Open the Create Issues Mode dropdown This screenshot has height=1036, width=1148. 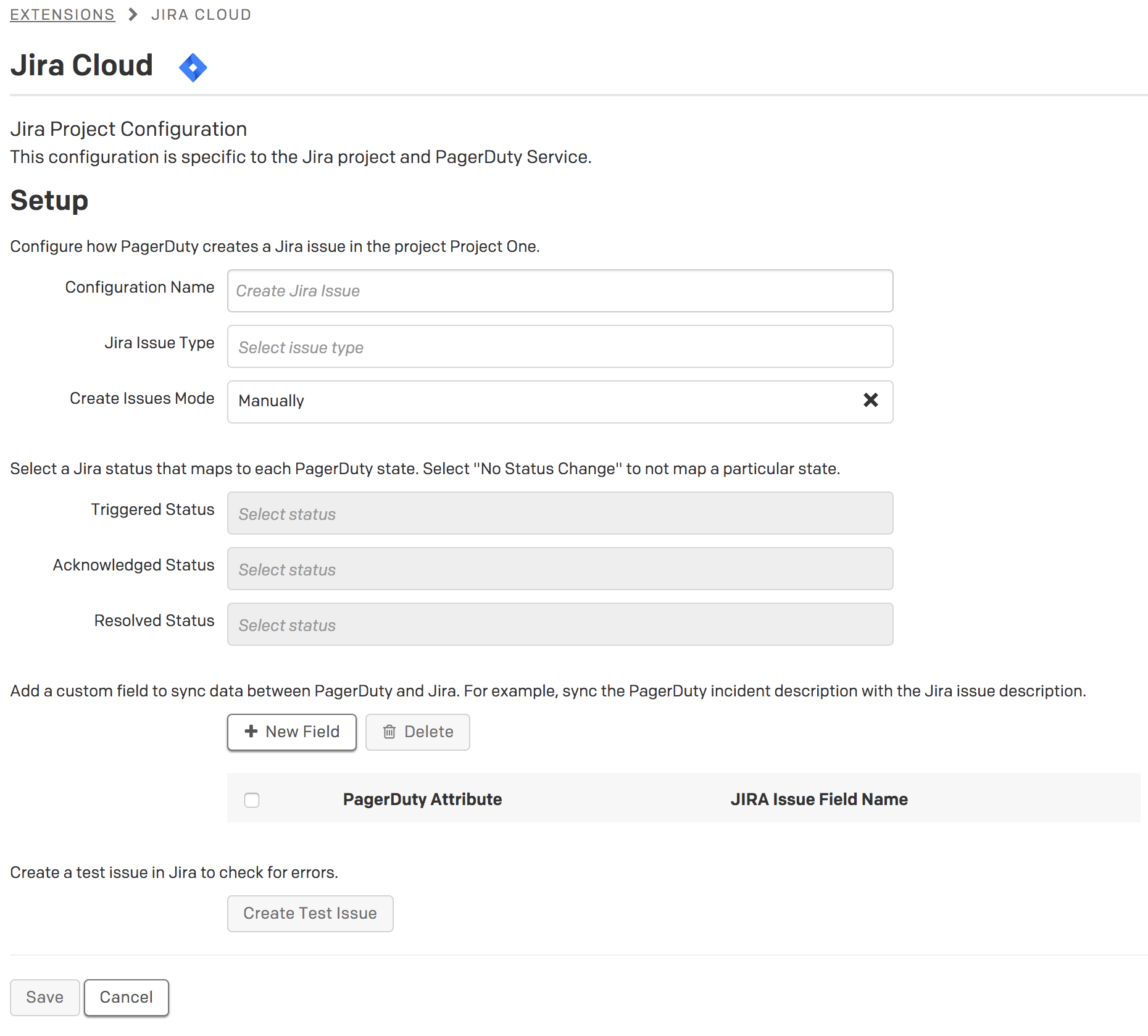tap(560, 402)
